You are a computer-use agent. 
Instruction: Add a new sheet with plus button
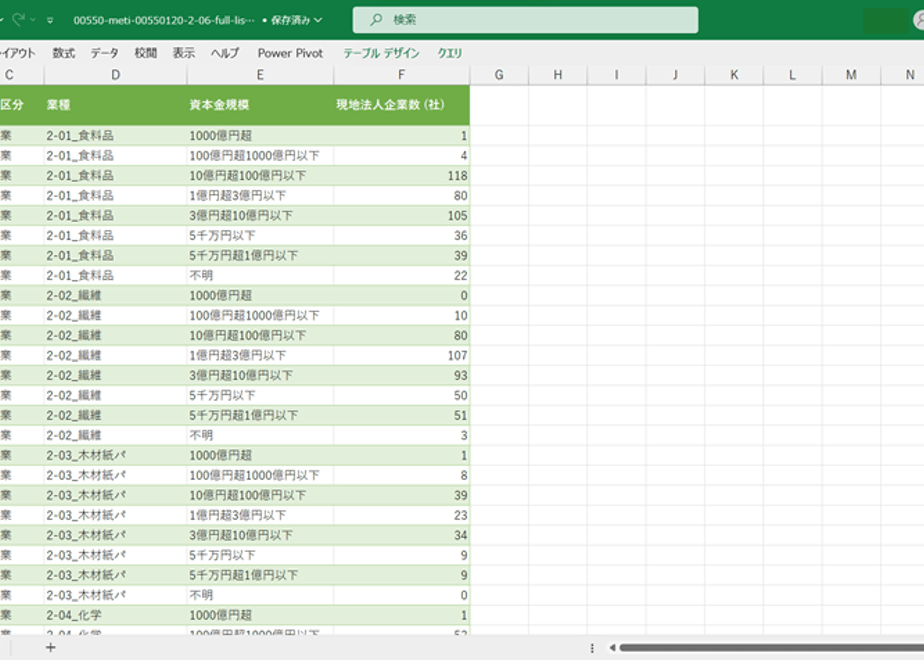tap(51, 648)
